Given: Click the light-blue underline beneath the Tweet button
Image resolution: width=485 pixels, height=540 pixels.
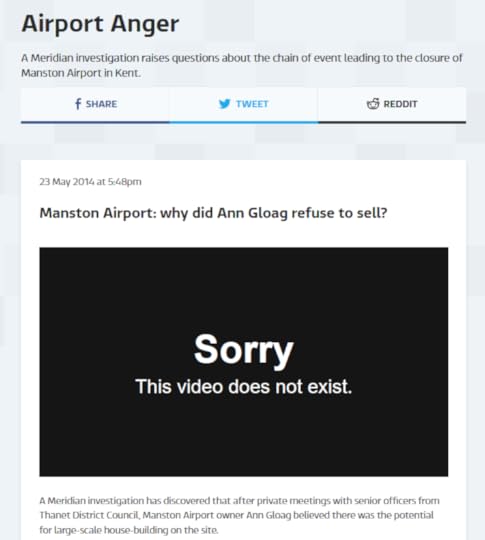Looking at the screenshot, I should (244, 122).
